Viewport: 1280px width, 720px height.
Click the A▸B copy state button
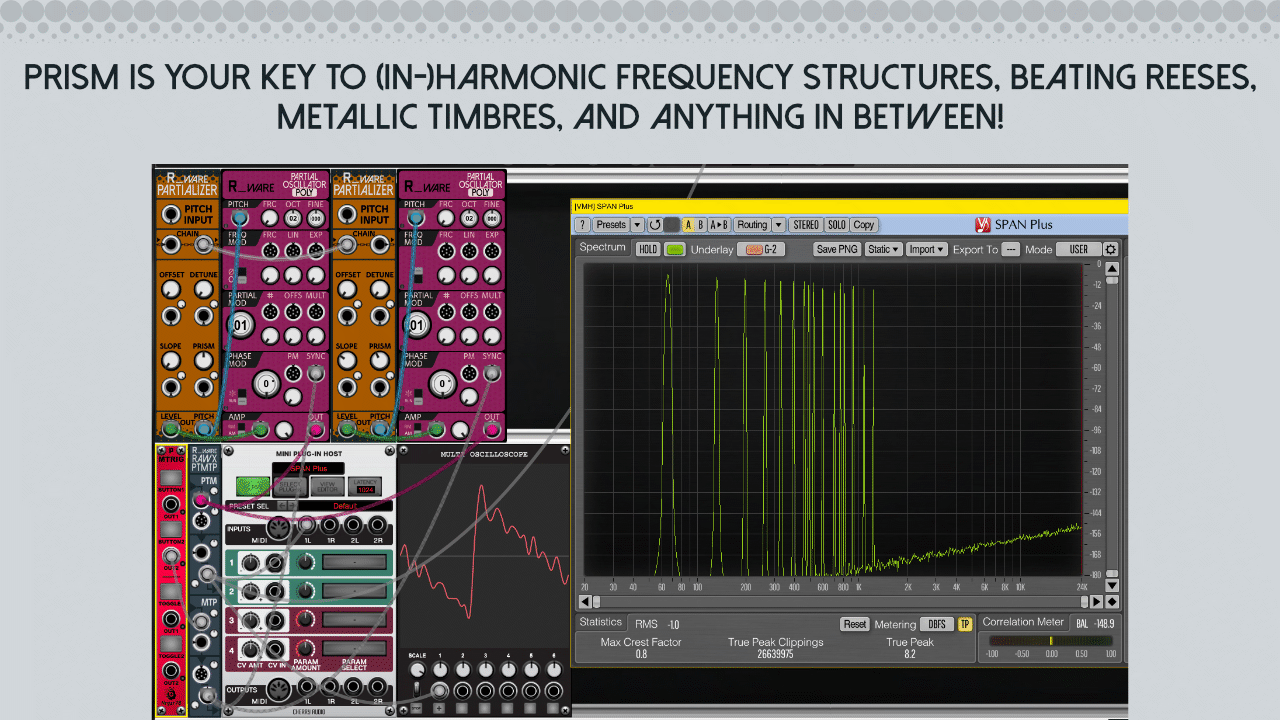[x=718, y=225]
